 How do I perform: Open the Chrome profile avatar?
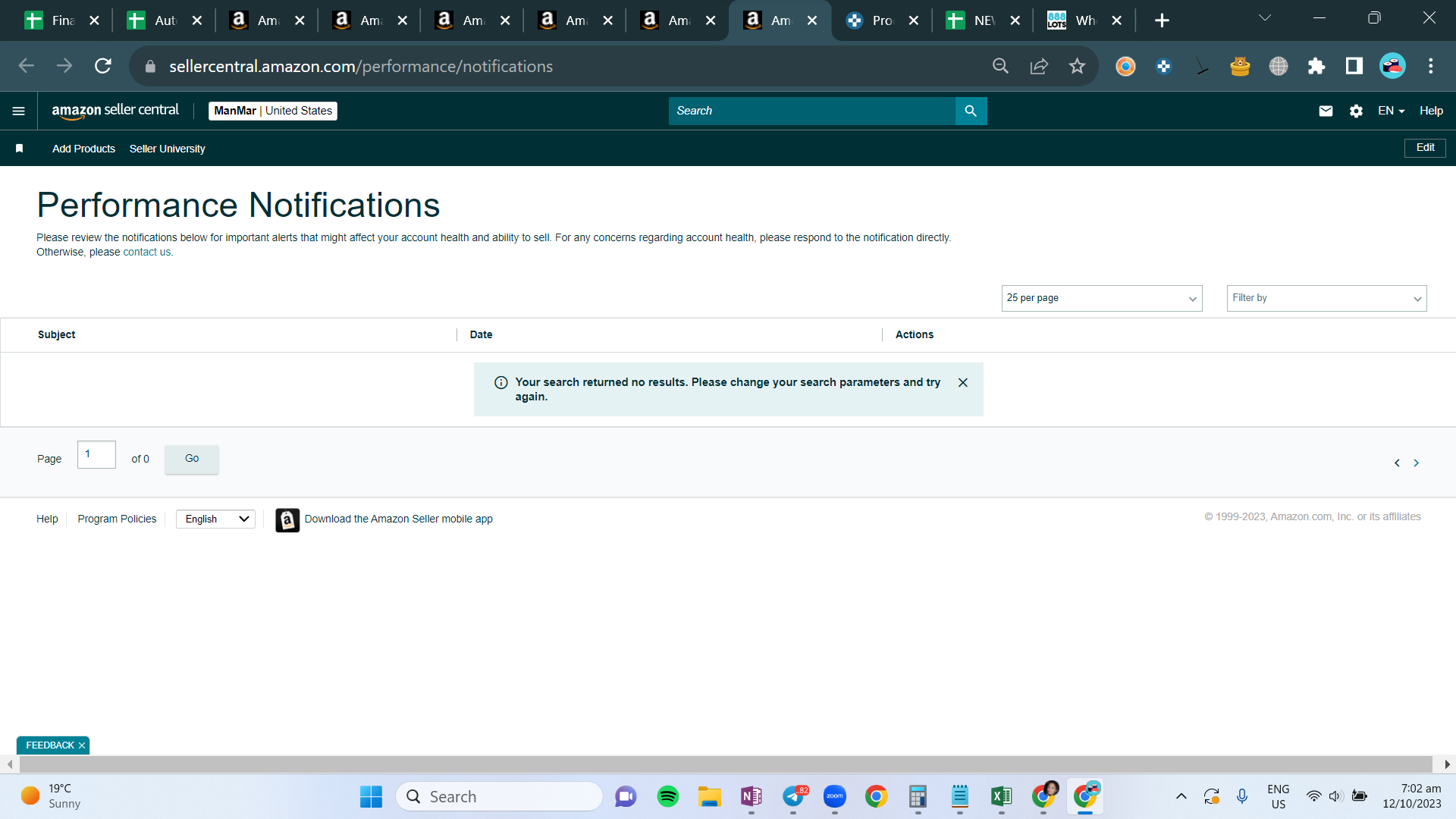click(x=1392, y=66)
